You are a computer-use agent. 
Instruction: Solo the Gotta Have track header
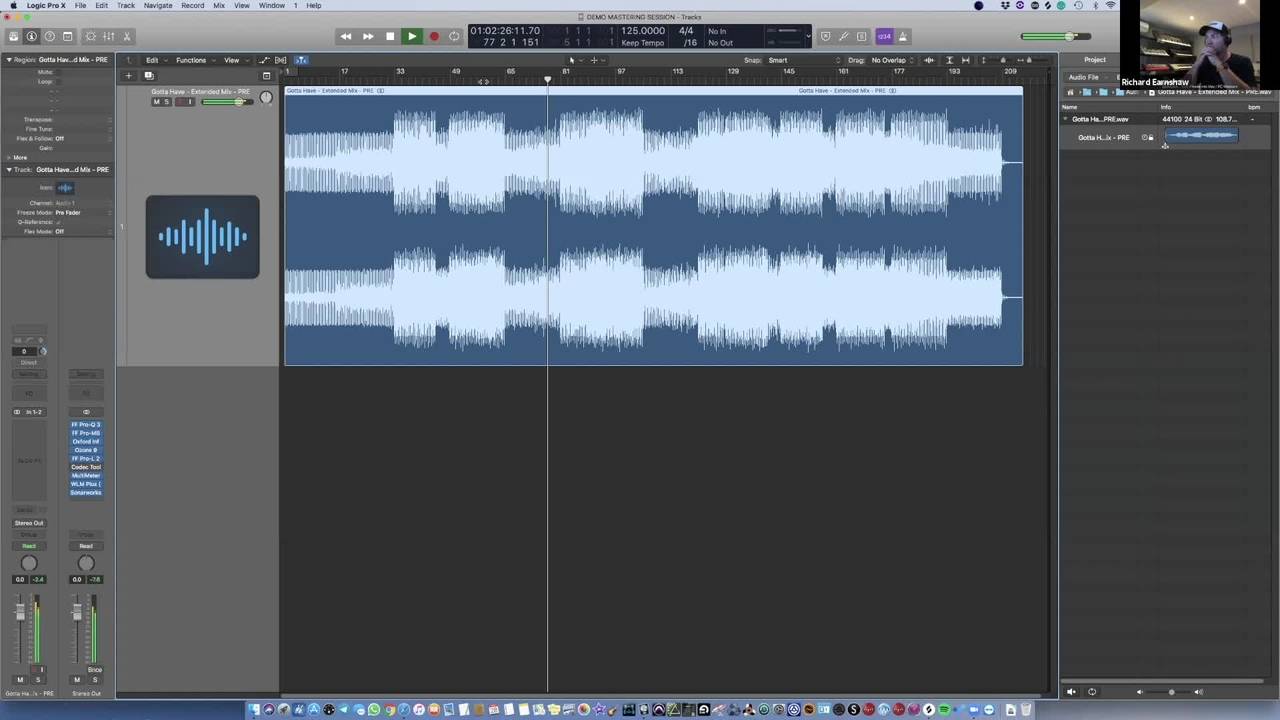[166, 102]
